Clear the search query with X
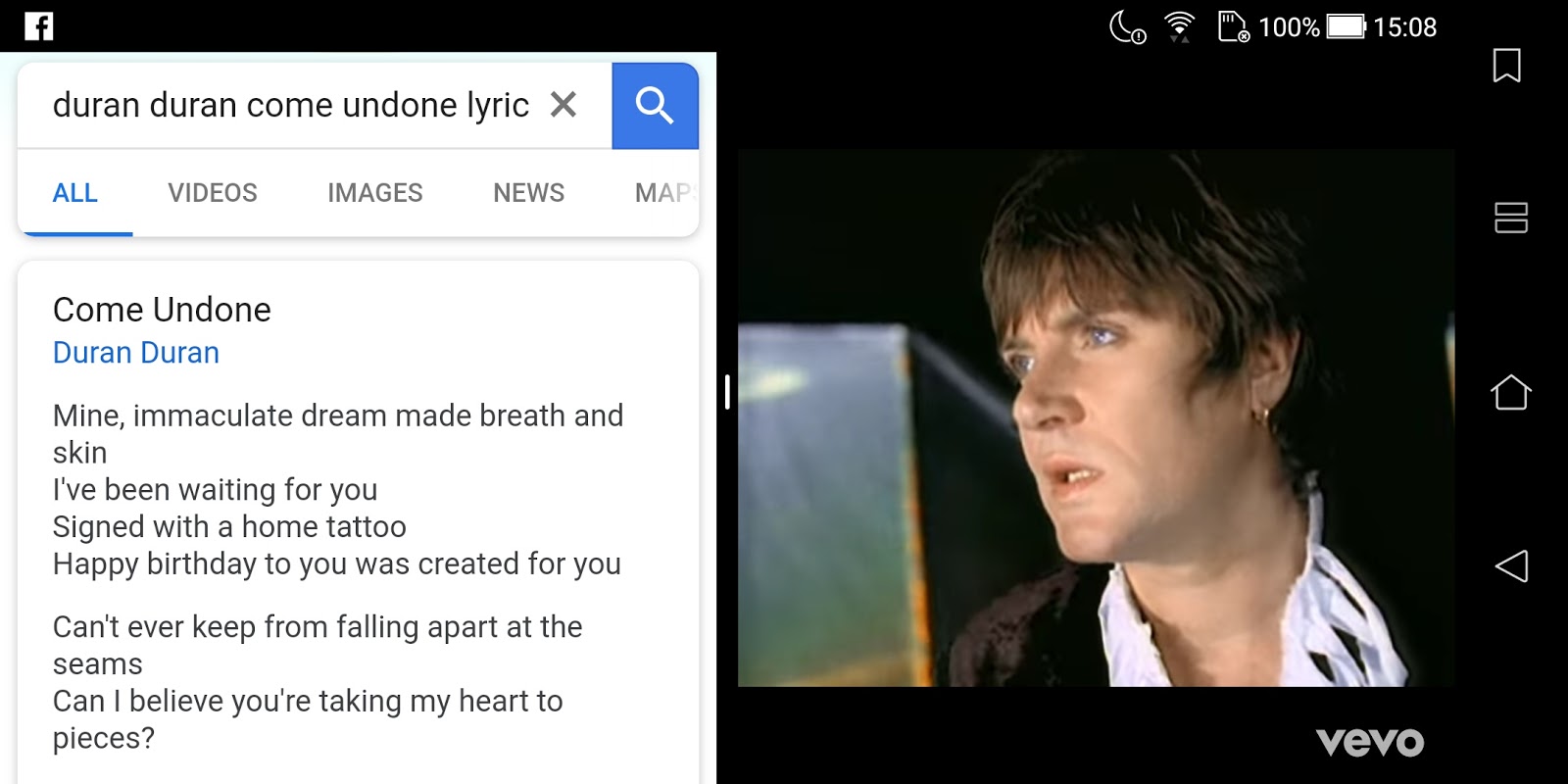 pos(563,104)
